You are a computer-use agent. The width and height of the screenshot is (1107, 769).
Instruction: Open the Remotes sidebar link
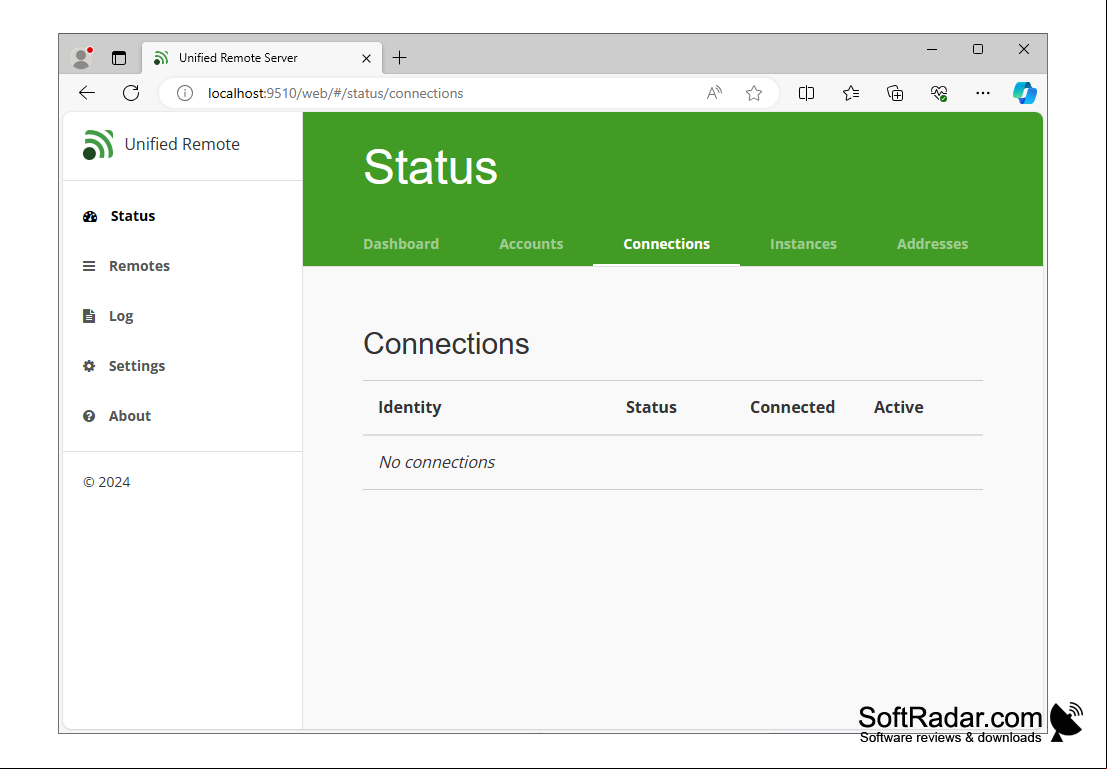pyautogui.click(x=139, y=266)
